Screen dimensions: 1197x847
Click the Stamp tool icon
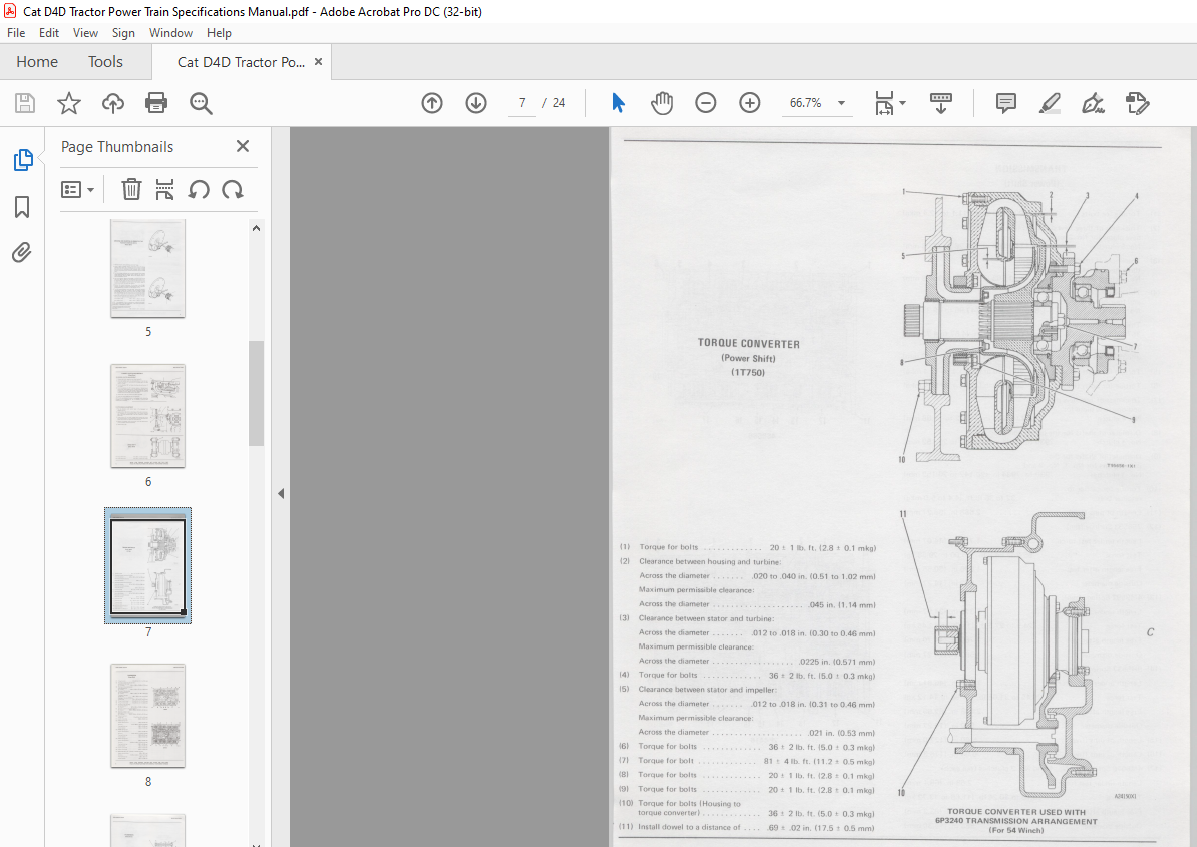(x=1137, y=103)
